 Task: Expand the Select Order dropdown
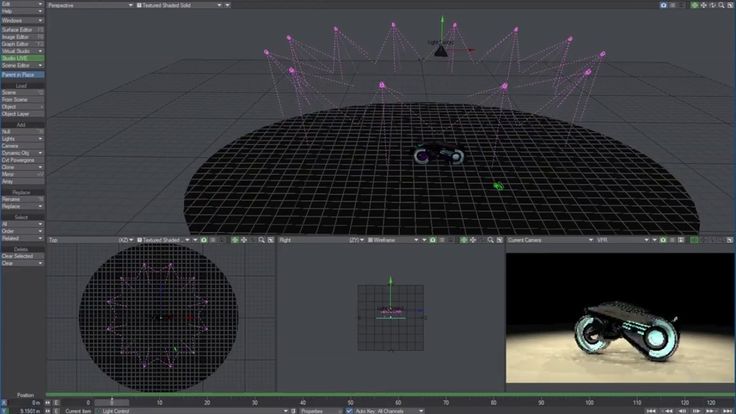point(22,231)
